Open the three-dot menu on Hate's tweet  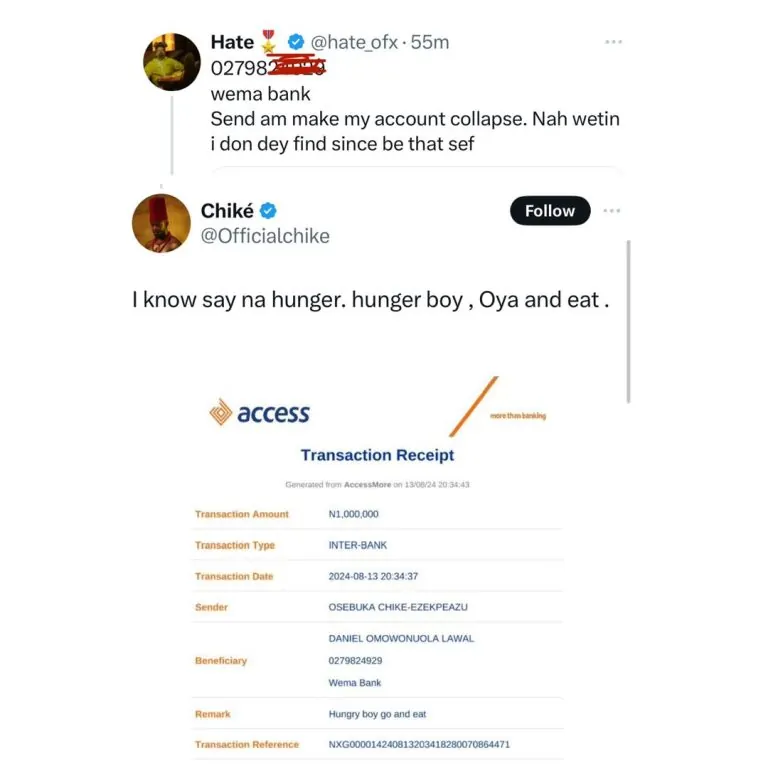[x=613, y=42]
